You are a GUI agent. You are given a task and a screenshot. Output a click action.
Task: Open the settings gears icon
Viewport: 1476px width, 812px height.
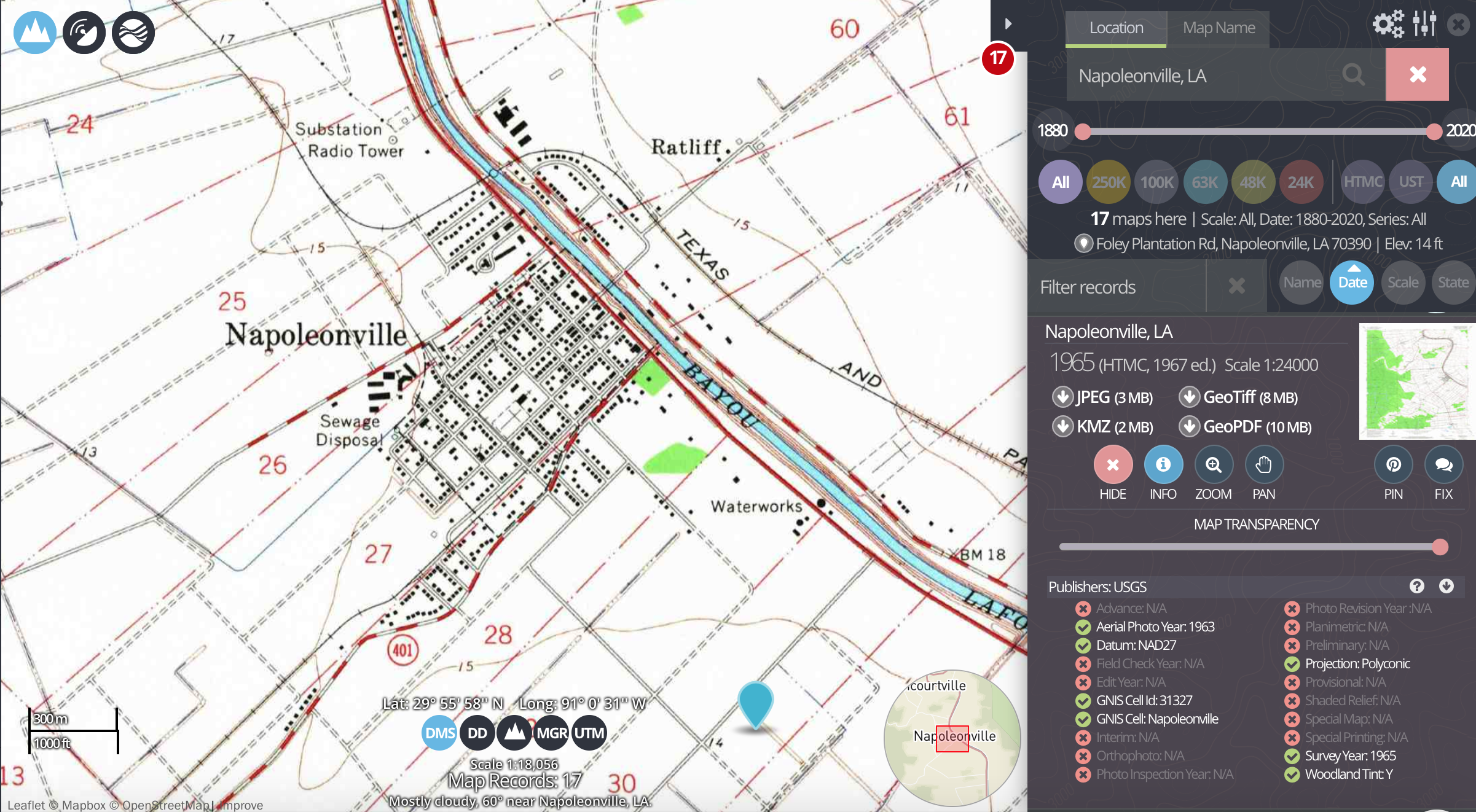pos(1388,25)
